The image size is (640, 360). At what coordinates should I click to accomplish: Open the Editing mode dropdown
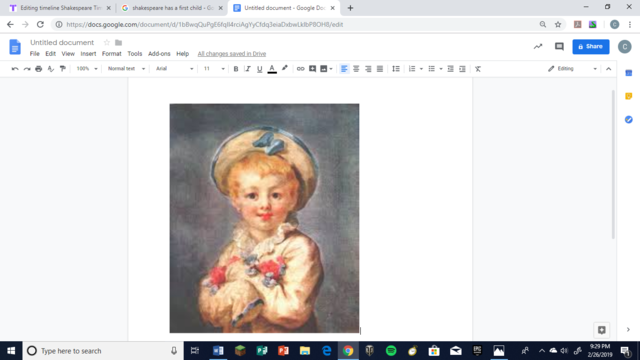tap(572, 69)
